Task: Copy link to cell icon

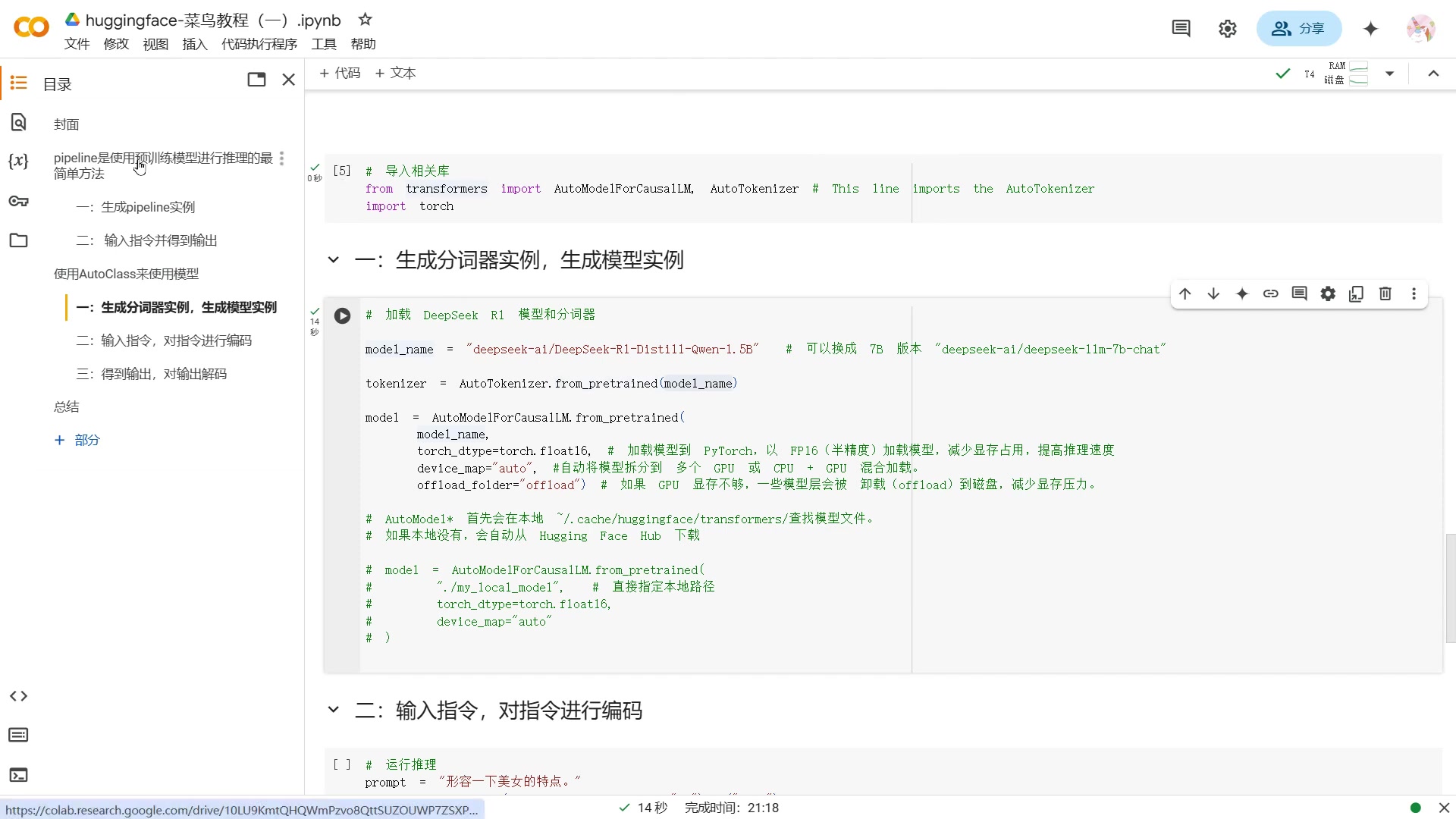Action: [1271, 293]
